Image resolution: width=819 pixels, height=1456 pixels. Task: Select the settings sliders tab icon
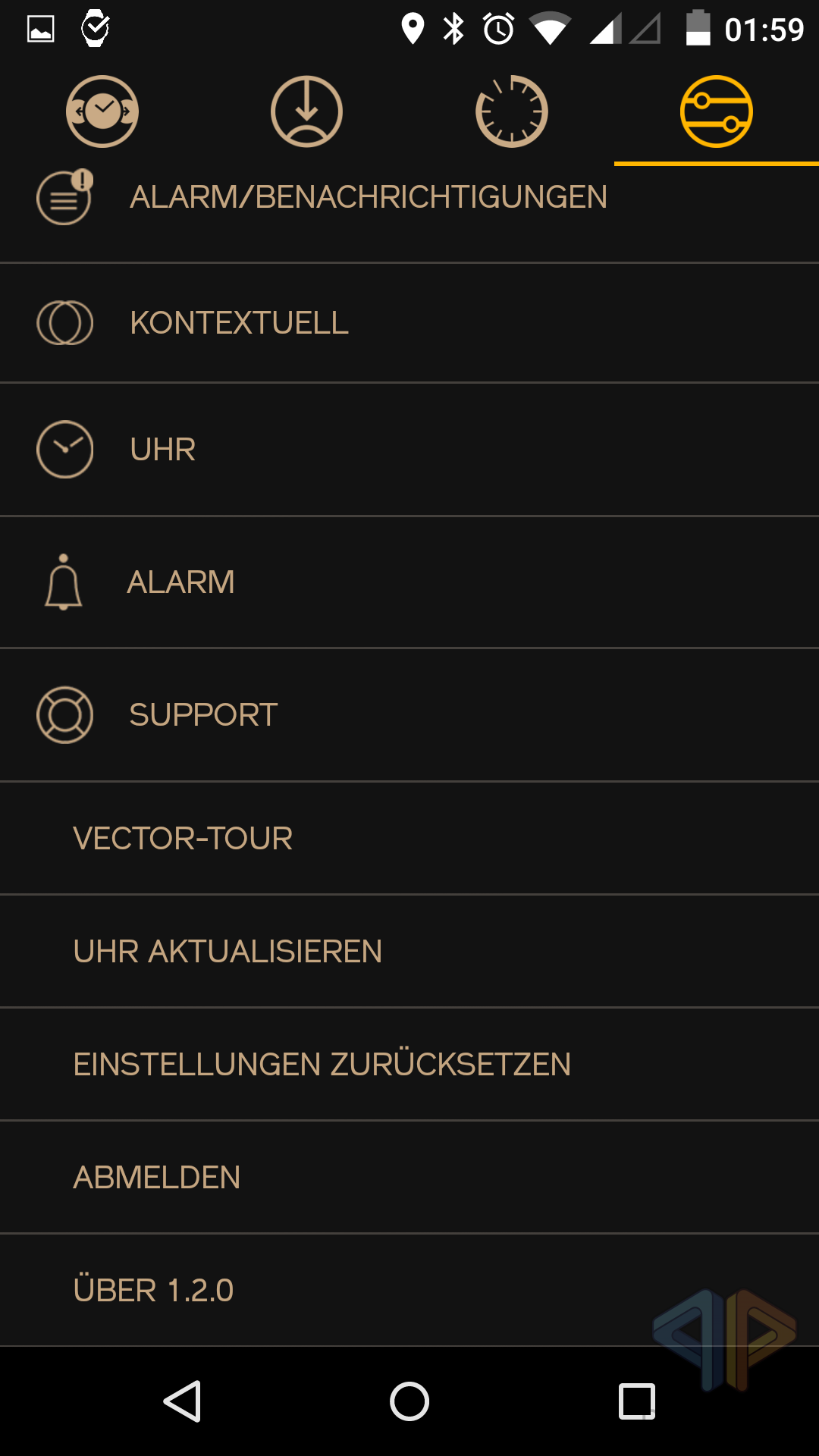click(717, 111)
